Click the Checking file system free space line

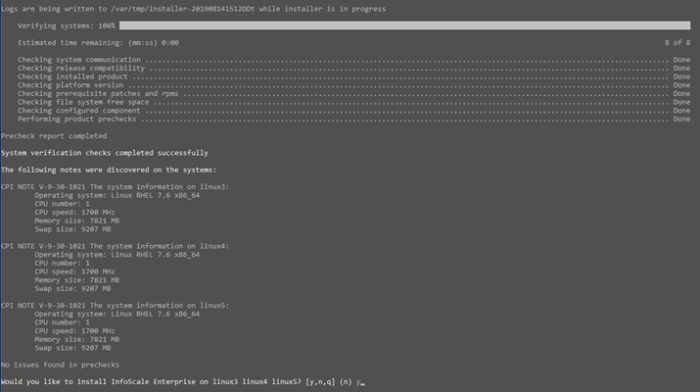click(354, 102)
